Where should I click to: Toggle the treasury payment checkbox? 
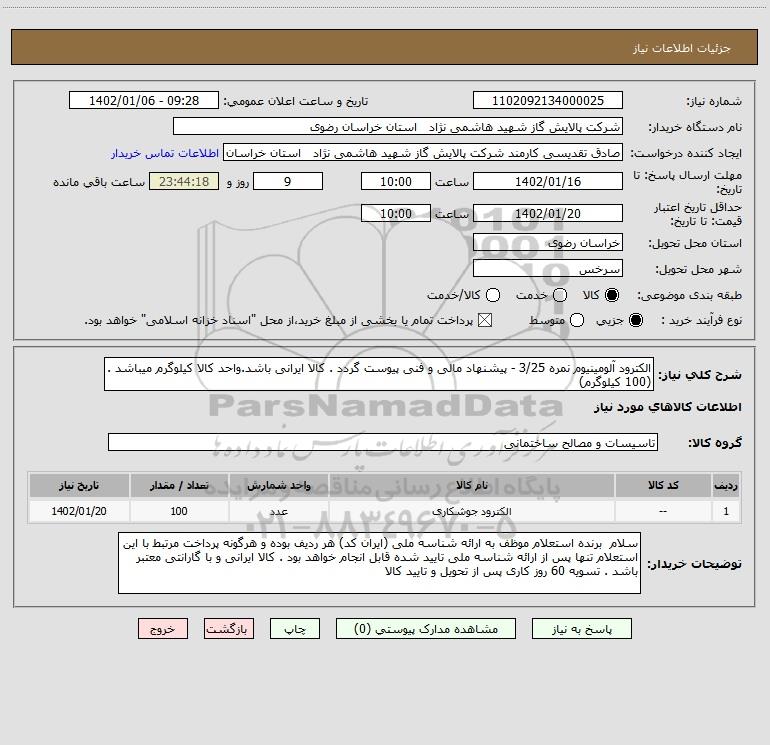pos(487,320)
